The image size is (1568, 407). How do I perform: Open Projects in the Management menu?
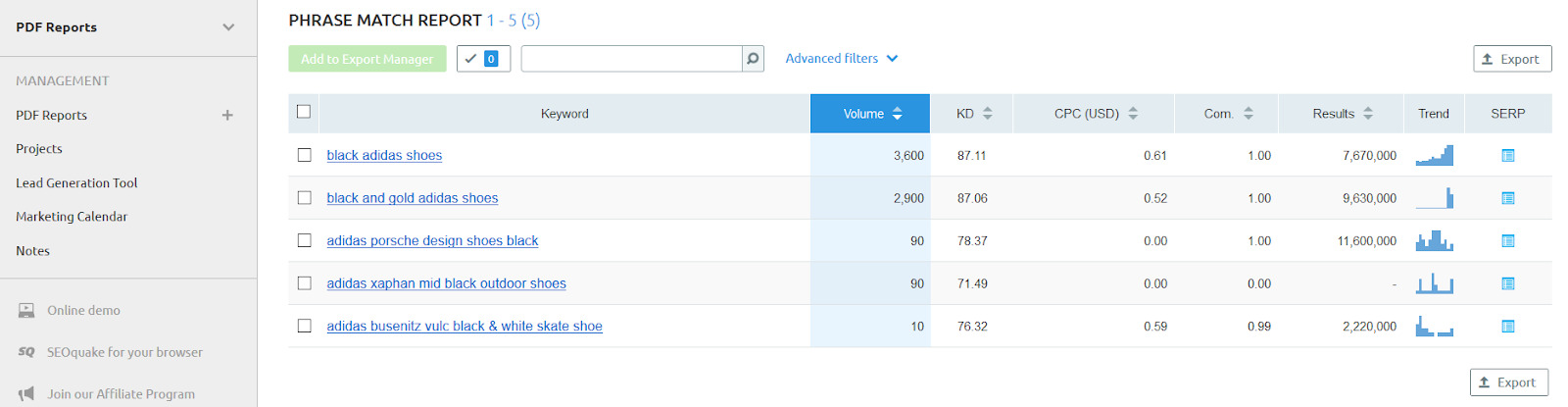[39, 149]
